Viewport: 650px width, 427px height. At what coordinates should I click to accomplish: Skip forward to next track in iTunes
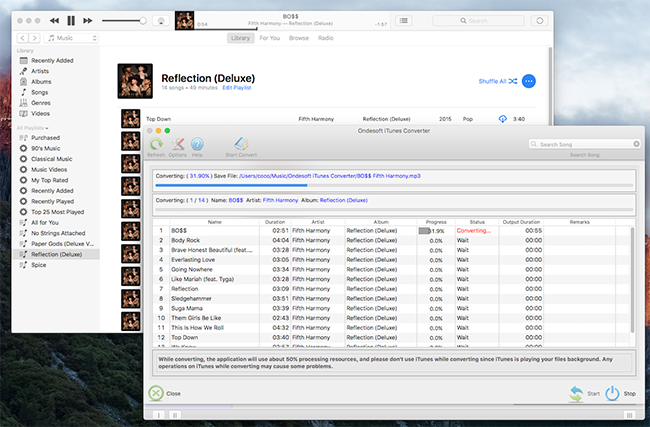point(87,21)
